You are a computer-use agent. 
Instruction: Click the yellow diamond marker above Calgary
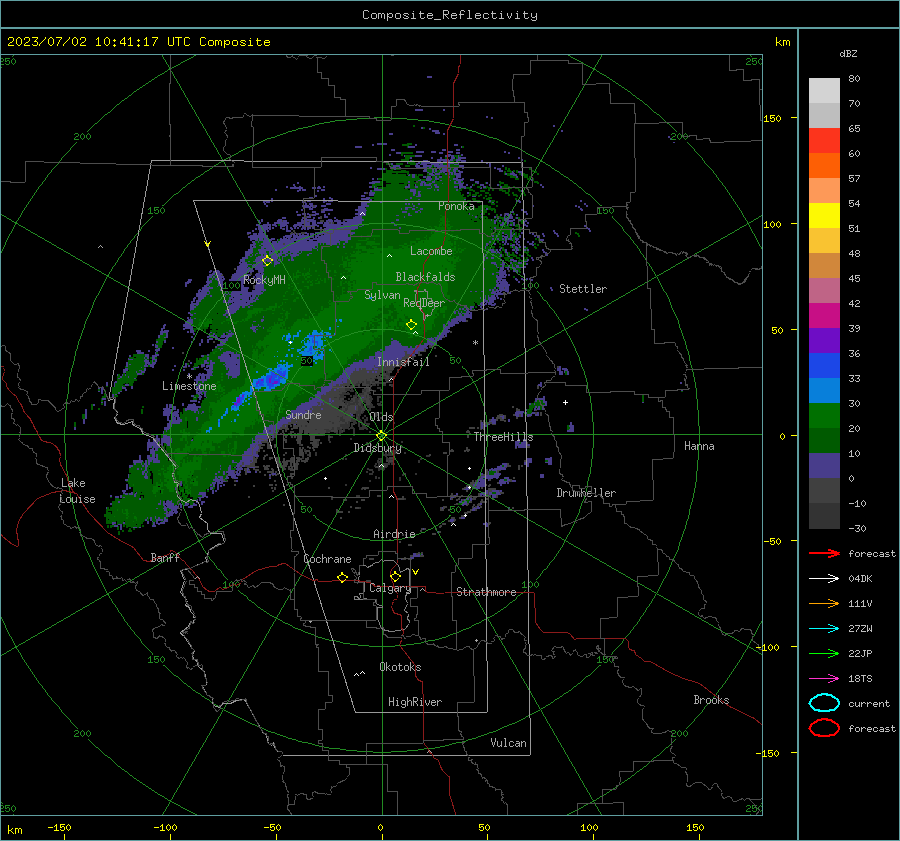395,576
